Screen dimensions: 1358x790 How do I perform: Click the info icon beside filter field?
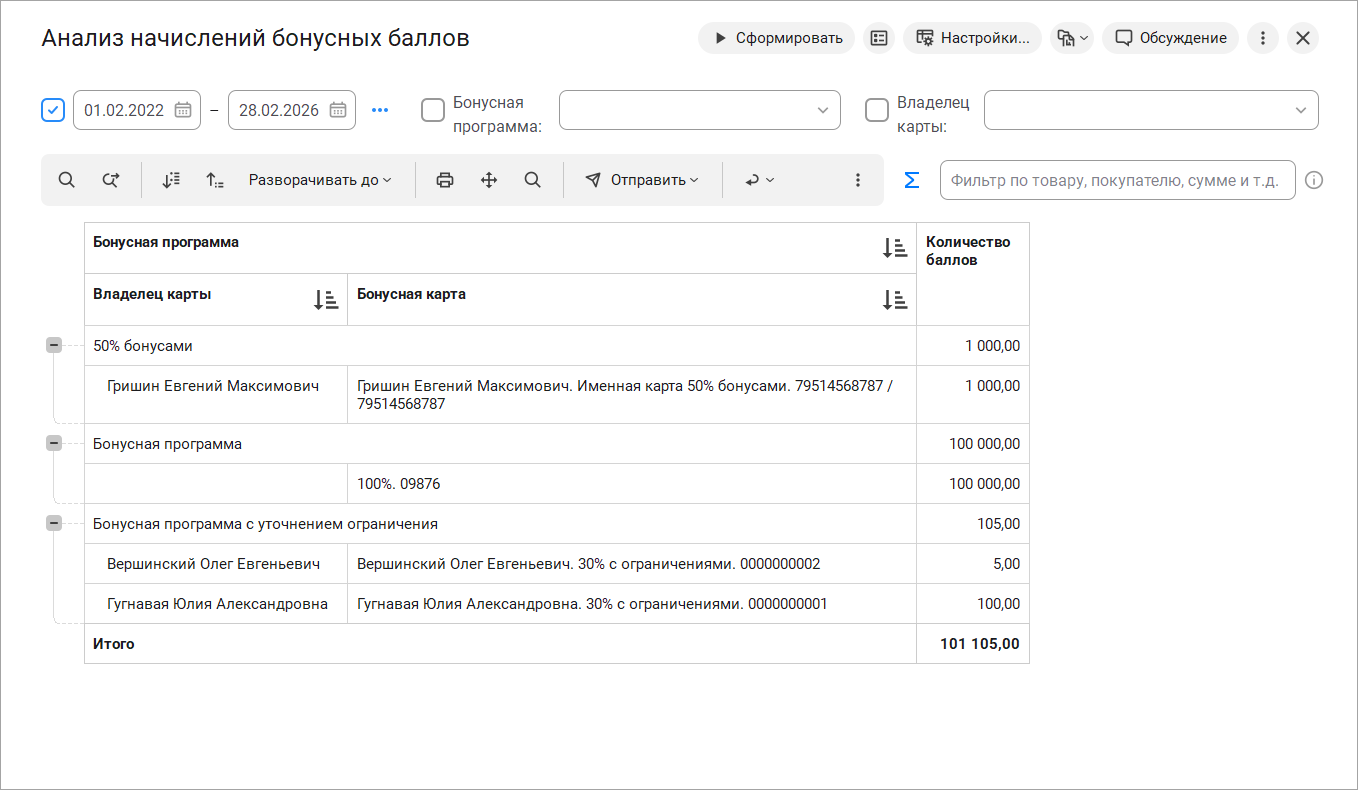pyautogui.click(x=1314, y=180)
